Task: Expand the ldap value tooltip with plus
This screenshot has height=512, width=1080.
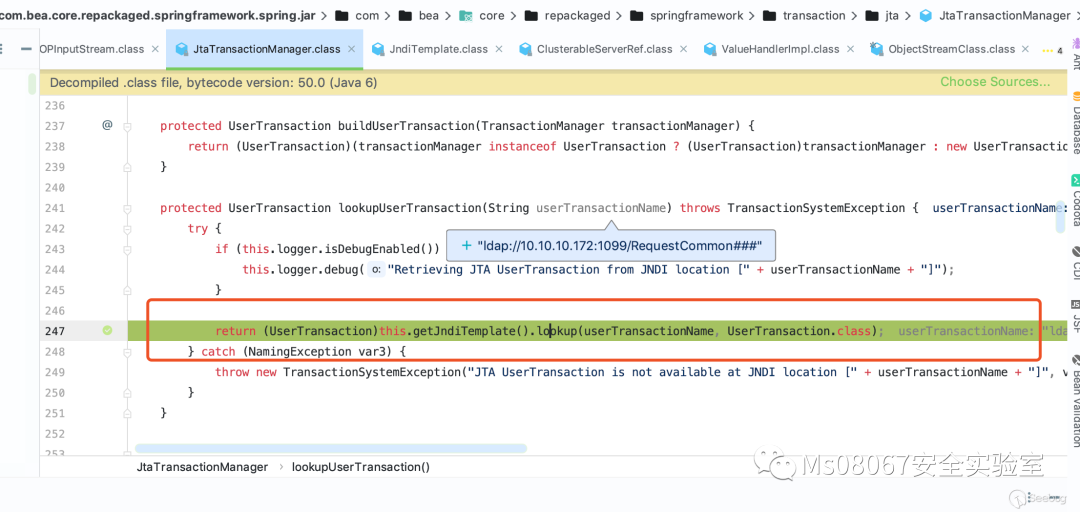Action: [466, 245]
